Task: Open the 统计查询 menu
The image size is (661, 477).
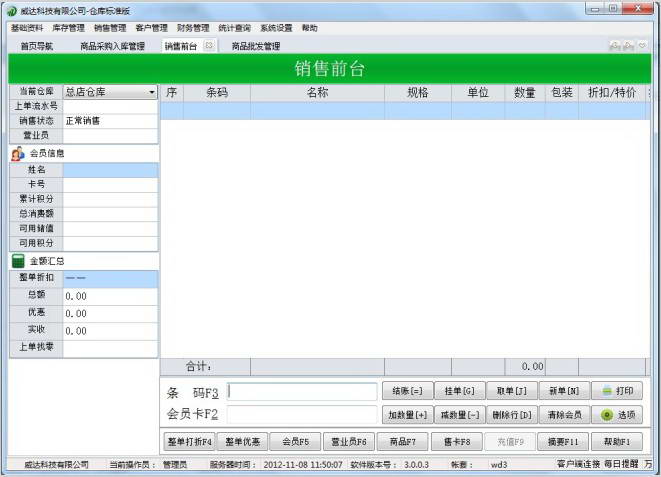Action: coord(234,28)
